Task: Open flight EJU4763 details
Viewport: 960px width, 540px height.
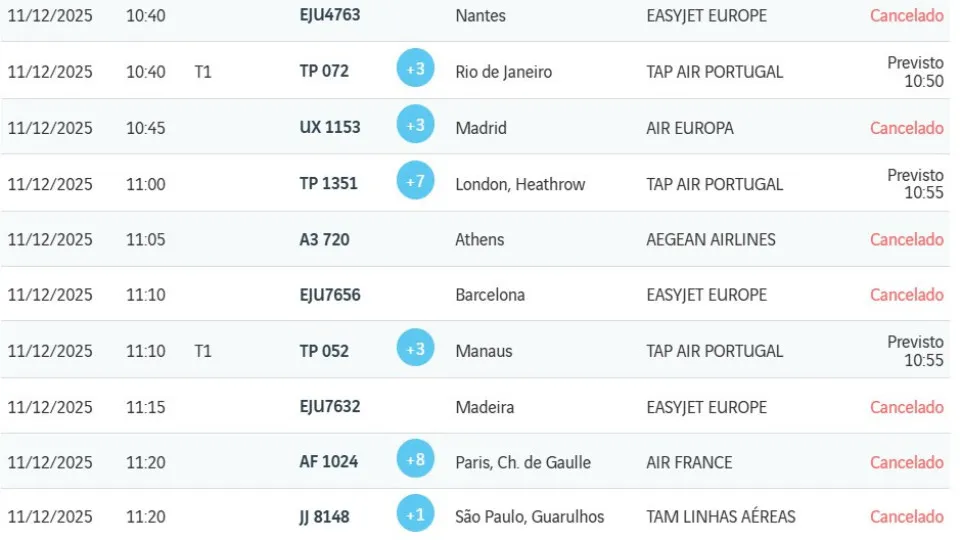Action: 330,16
